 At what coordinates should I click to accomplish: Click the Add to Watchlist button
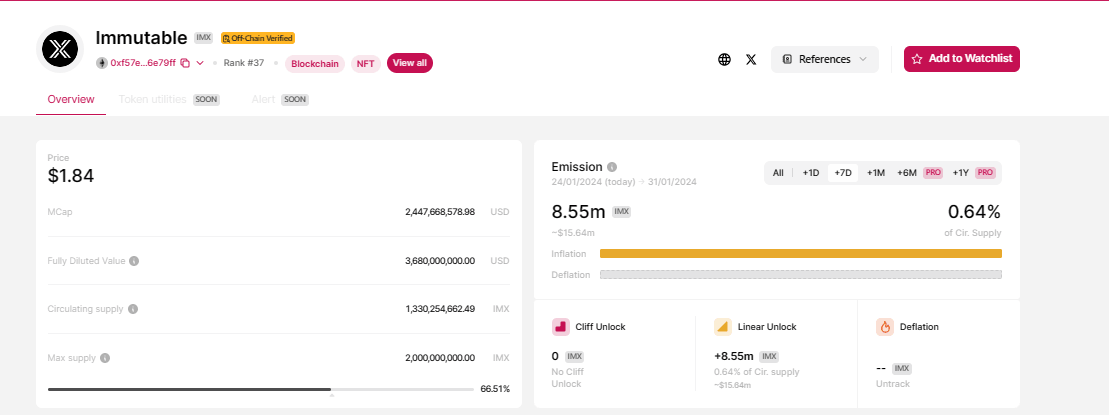[961, 59]
